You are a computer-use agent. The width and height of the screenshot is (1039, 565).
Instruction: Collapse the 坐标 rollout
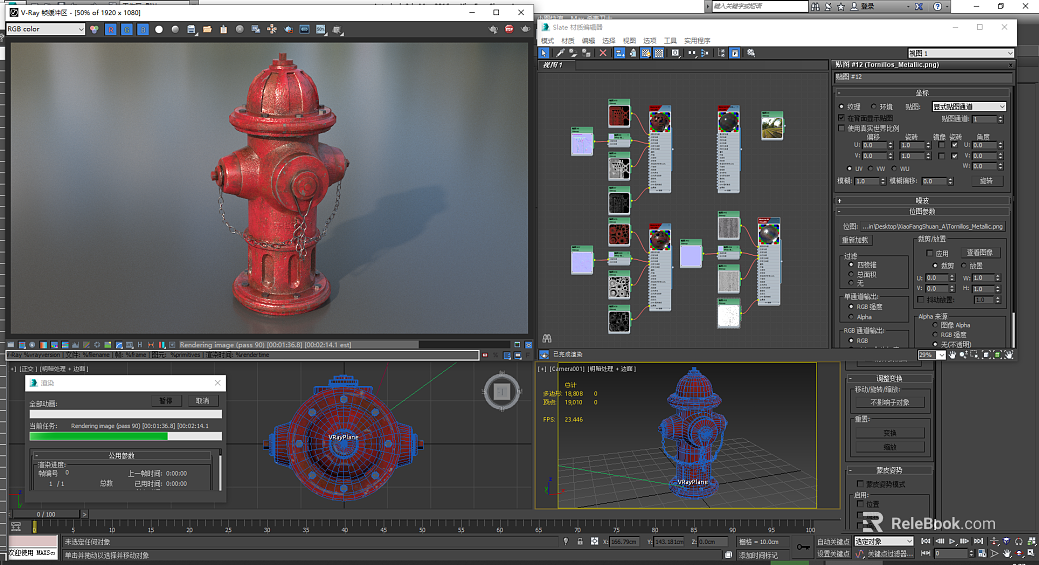click(922, 93)
